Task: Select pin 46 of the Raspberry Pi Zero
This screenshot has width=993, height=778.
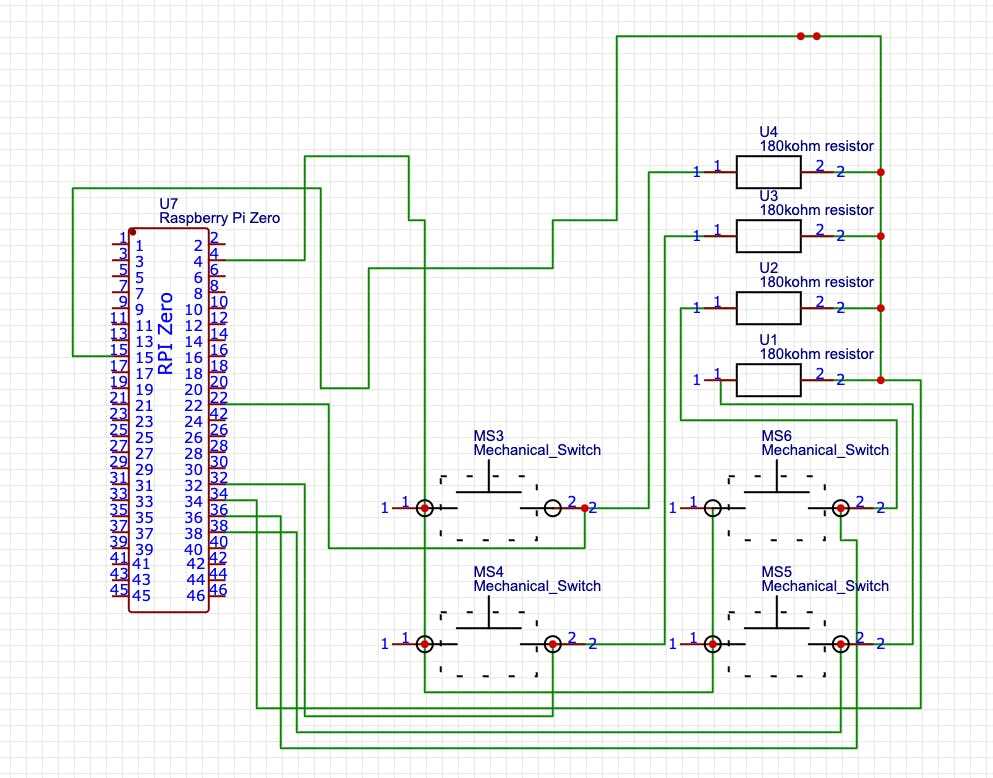Action: [x=217, y=596]
